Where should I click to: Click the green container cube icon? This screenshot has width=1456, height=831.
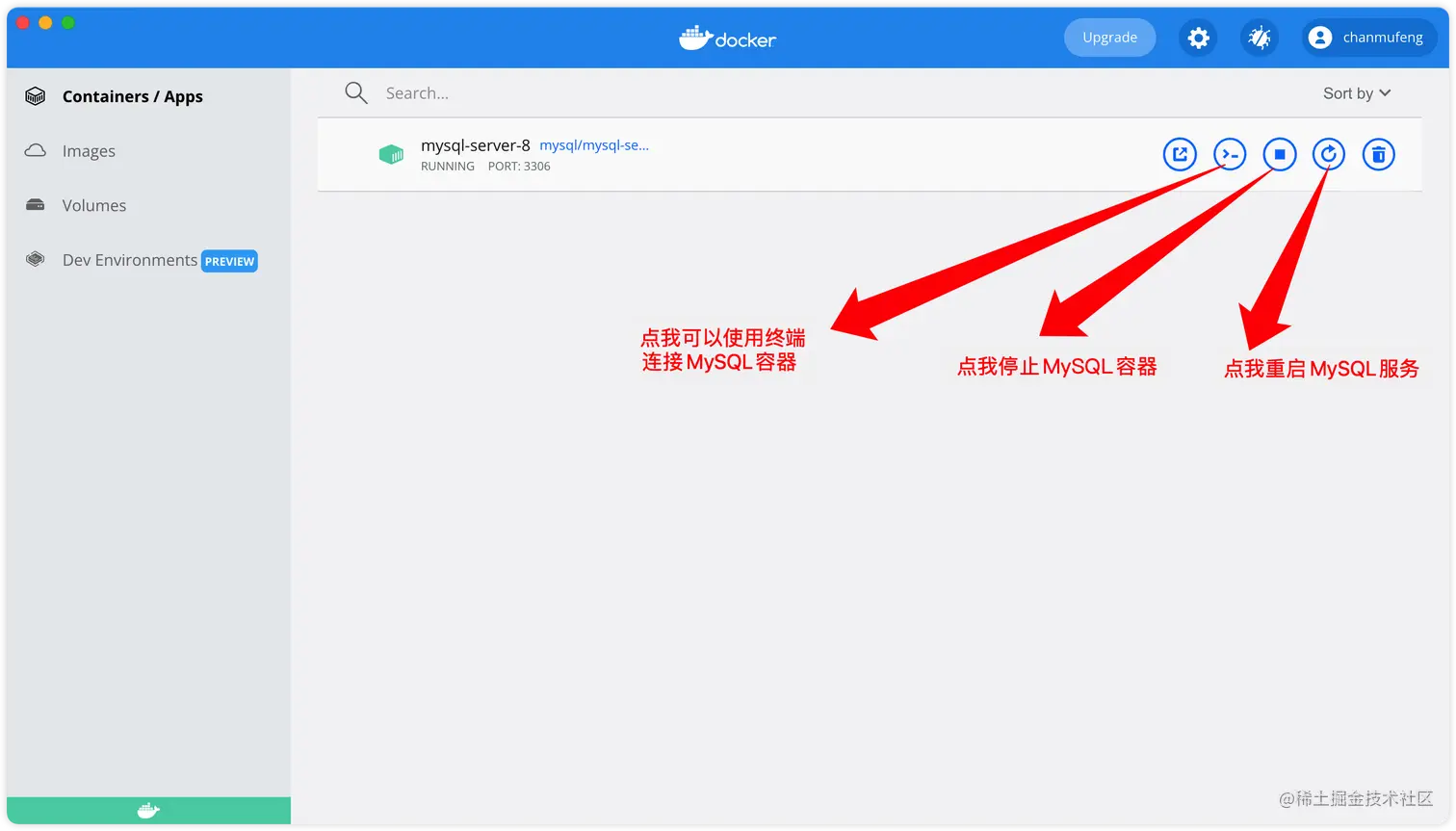point(391,154)
